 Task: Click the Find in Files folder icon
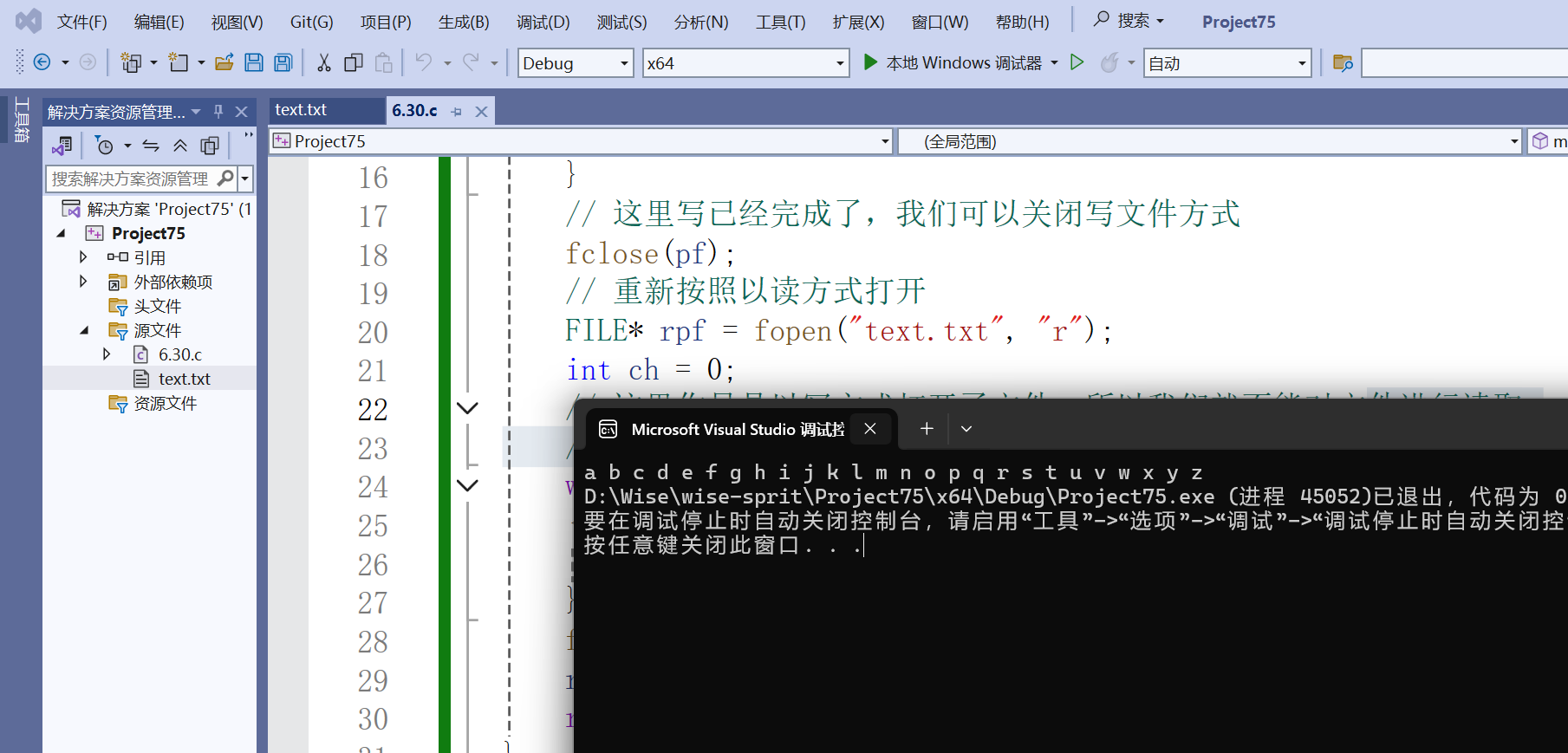click(1343, 62)
